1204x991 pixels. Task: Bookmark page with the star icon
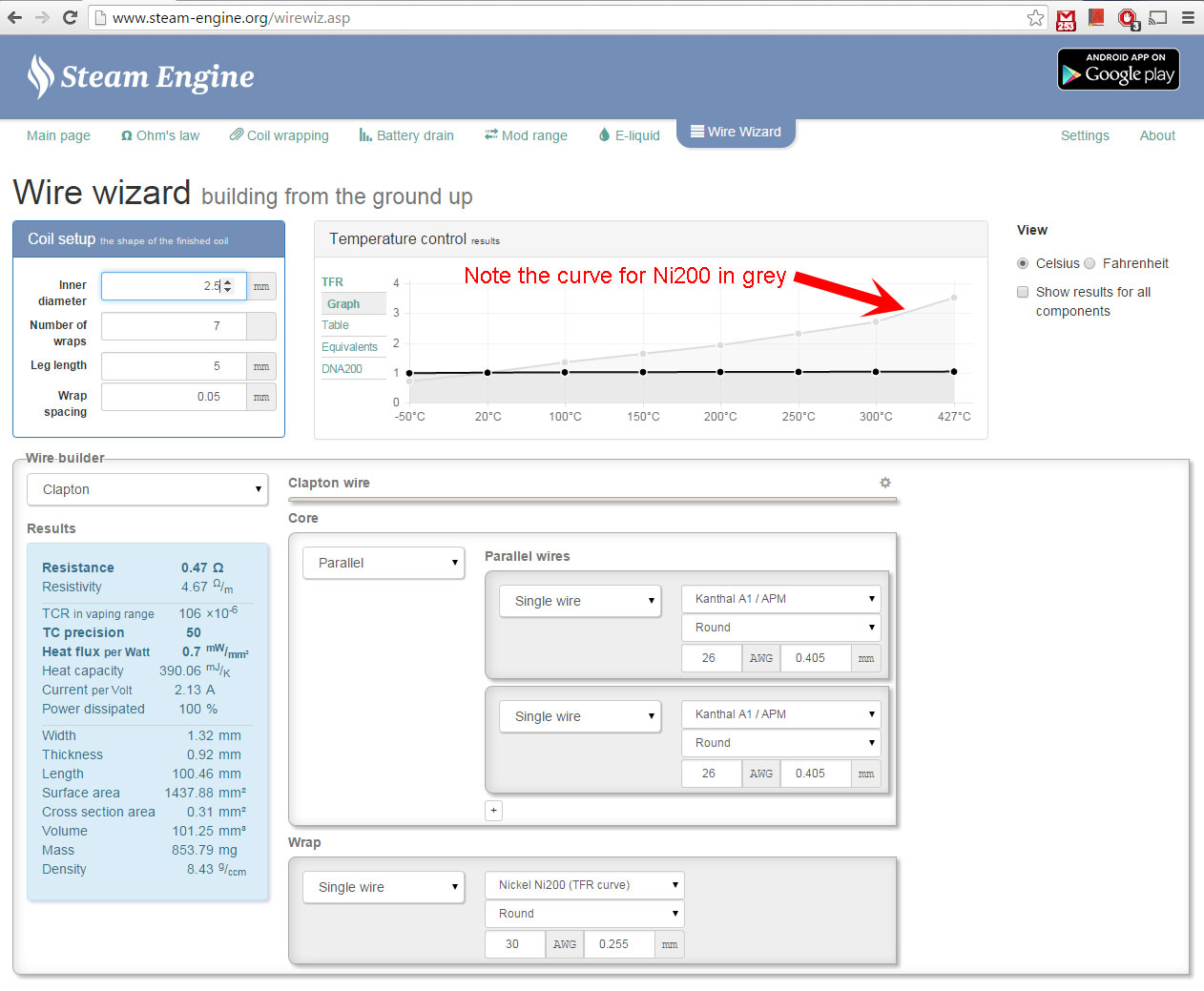tap(1035, 17)
